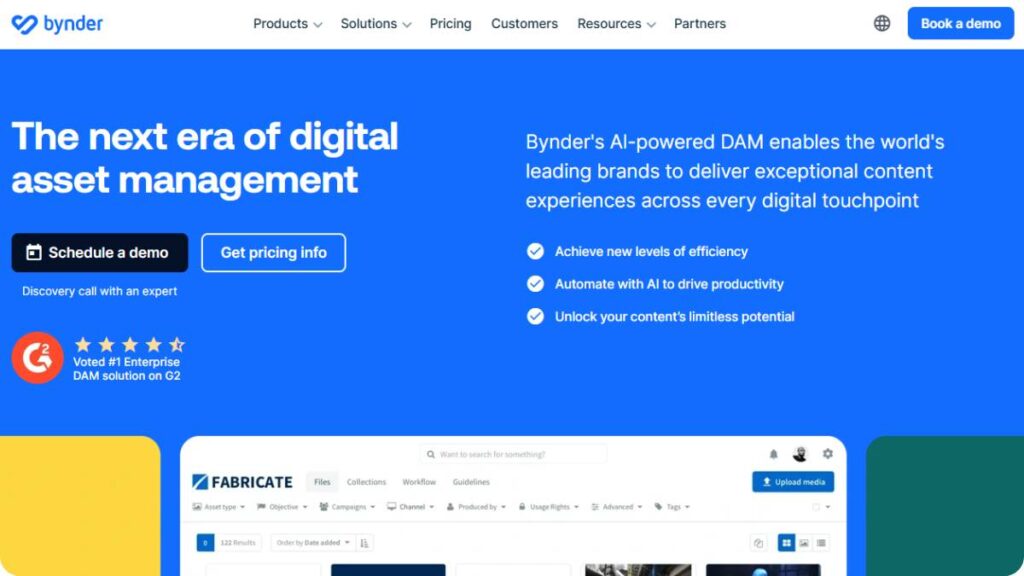Switch to grid view icon
This screenshot has width=1024, height=576.
[786, 543]
